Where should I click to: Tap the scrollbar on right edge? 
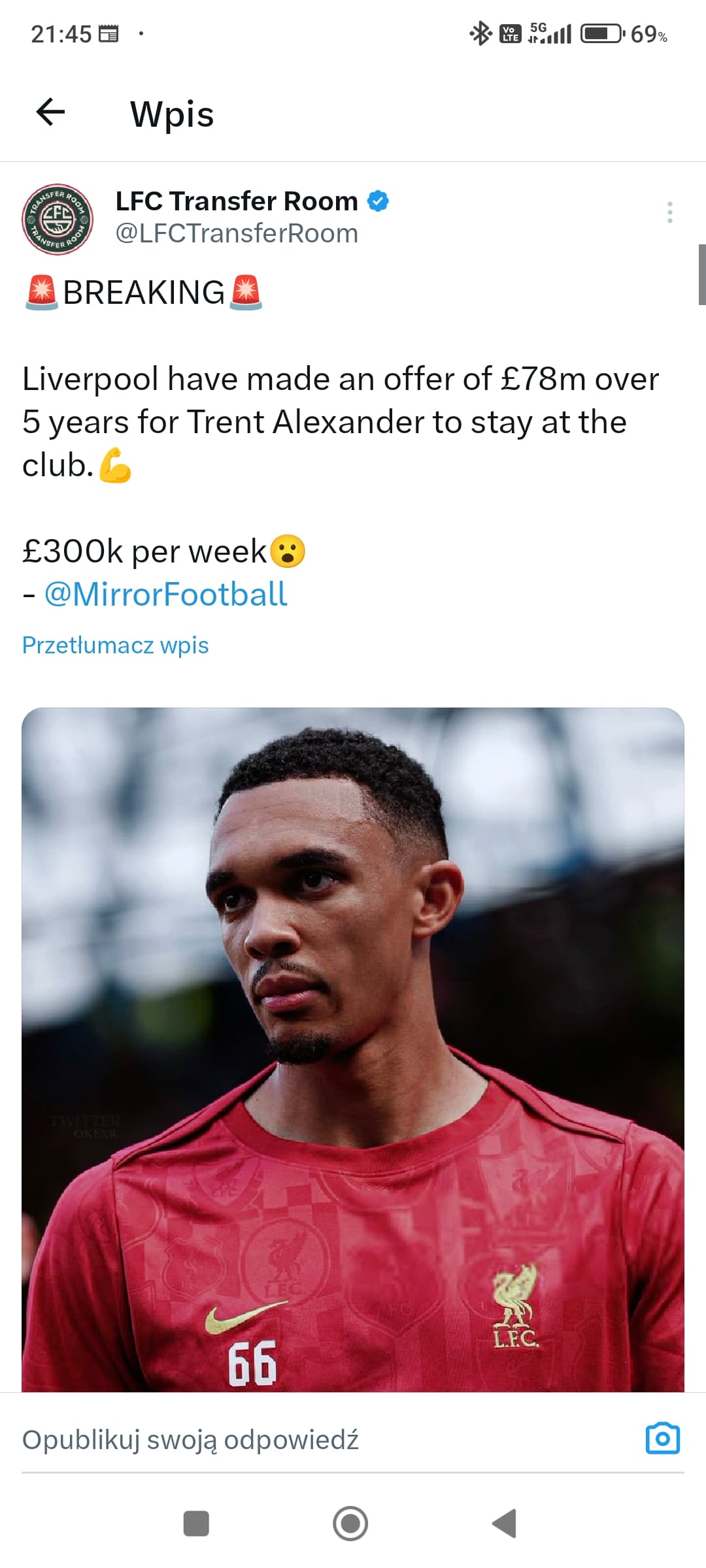(701, 274)
